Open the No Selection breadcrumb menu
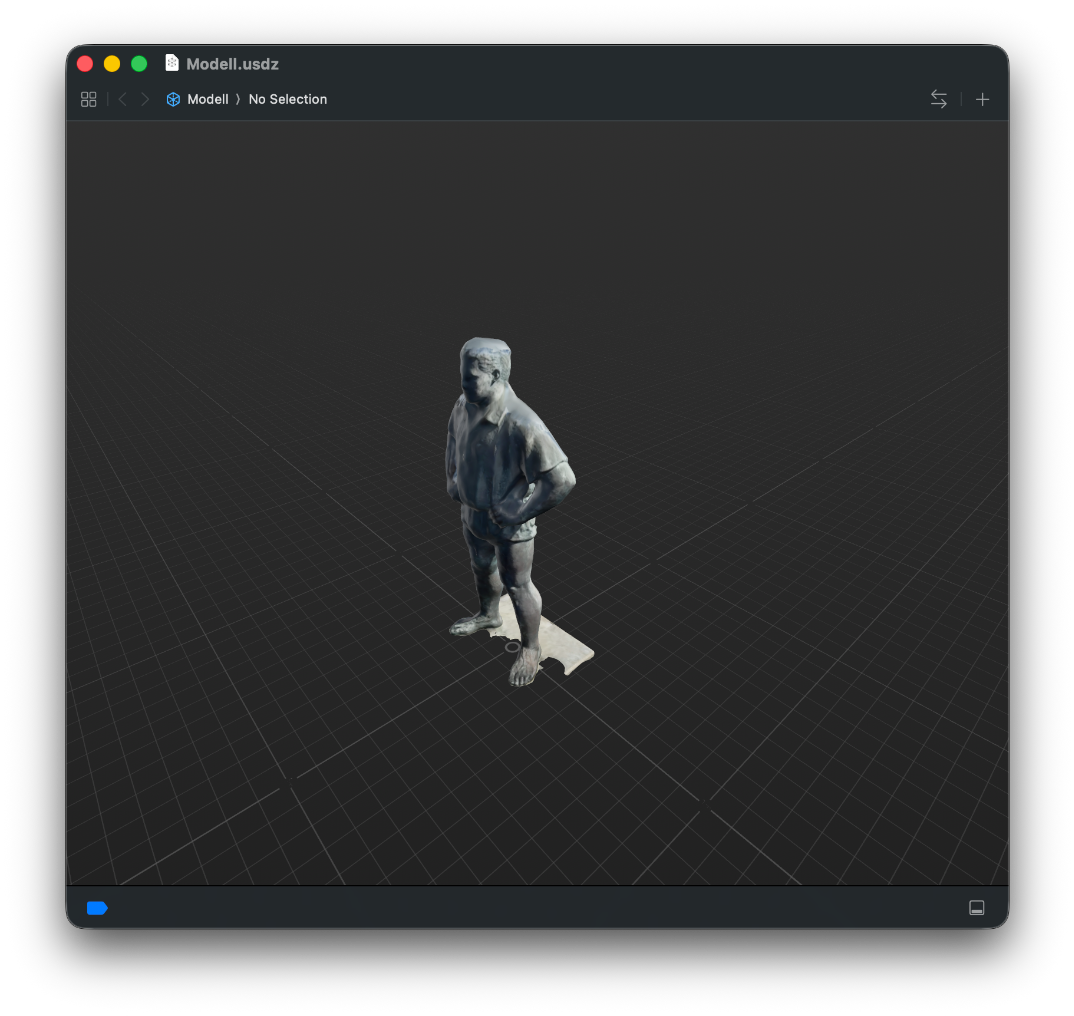The image size is (1074, 1016). click(x=288, y=99)
